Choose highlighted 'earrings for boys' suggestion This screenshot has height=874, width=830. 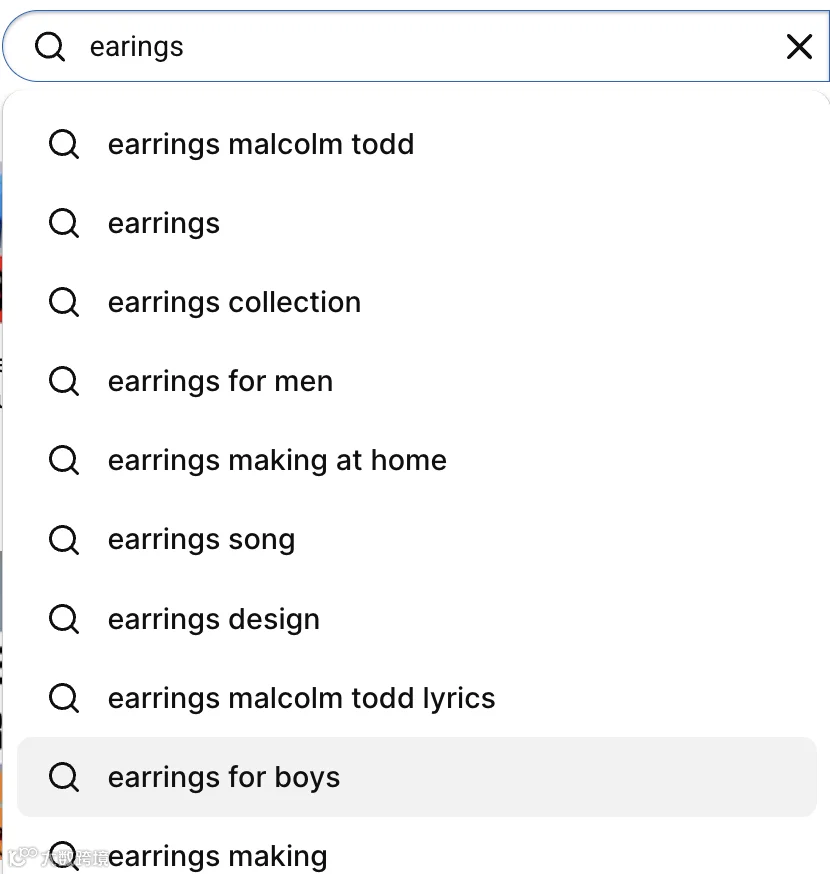tap(417, 777)
